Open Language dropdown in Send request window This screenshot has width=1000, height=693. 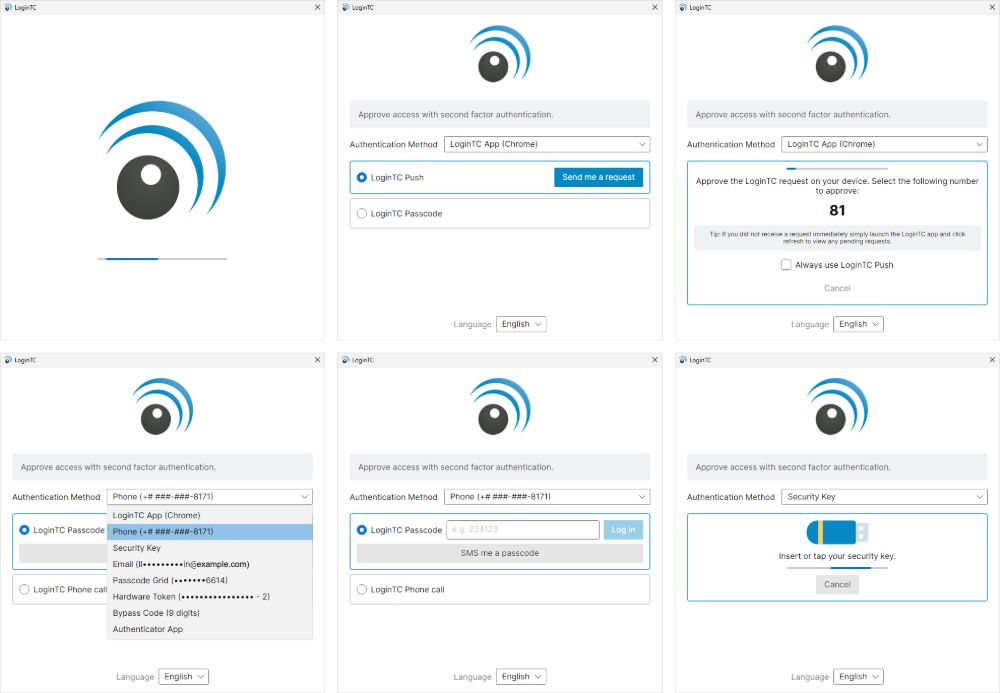point(521,324)
